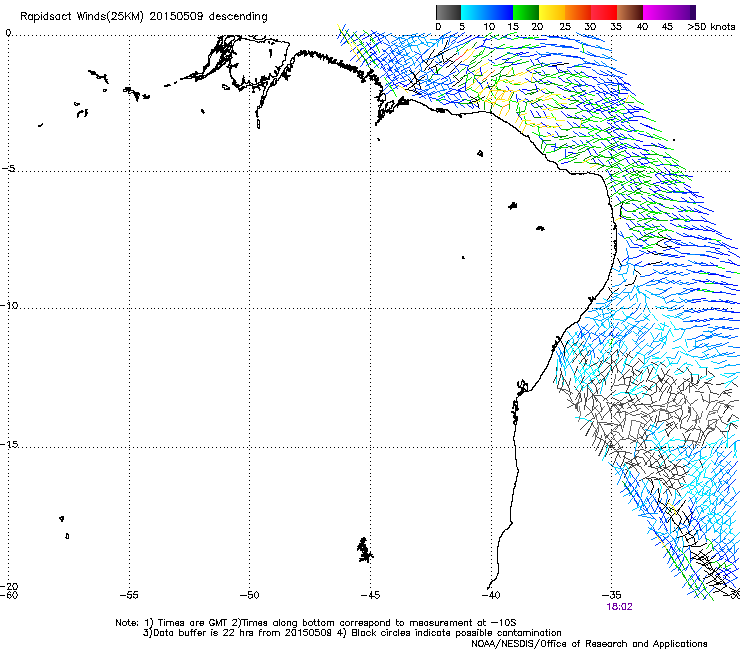Click the '0' latitude axis label
The height and width of the screenshot is (650, 740).
coord(8,33)
